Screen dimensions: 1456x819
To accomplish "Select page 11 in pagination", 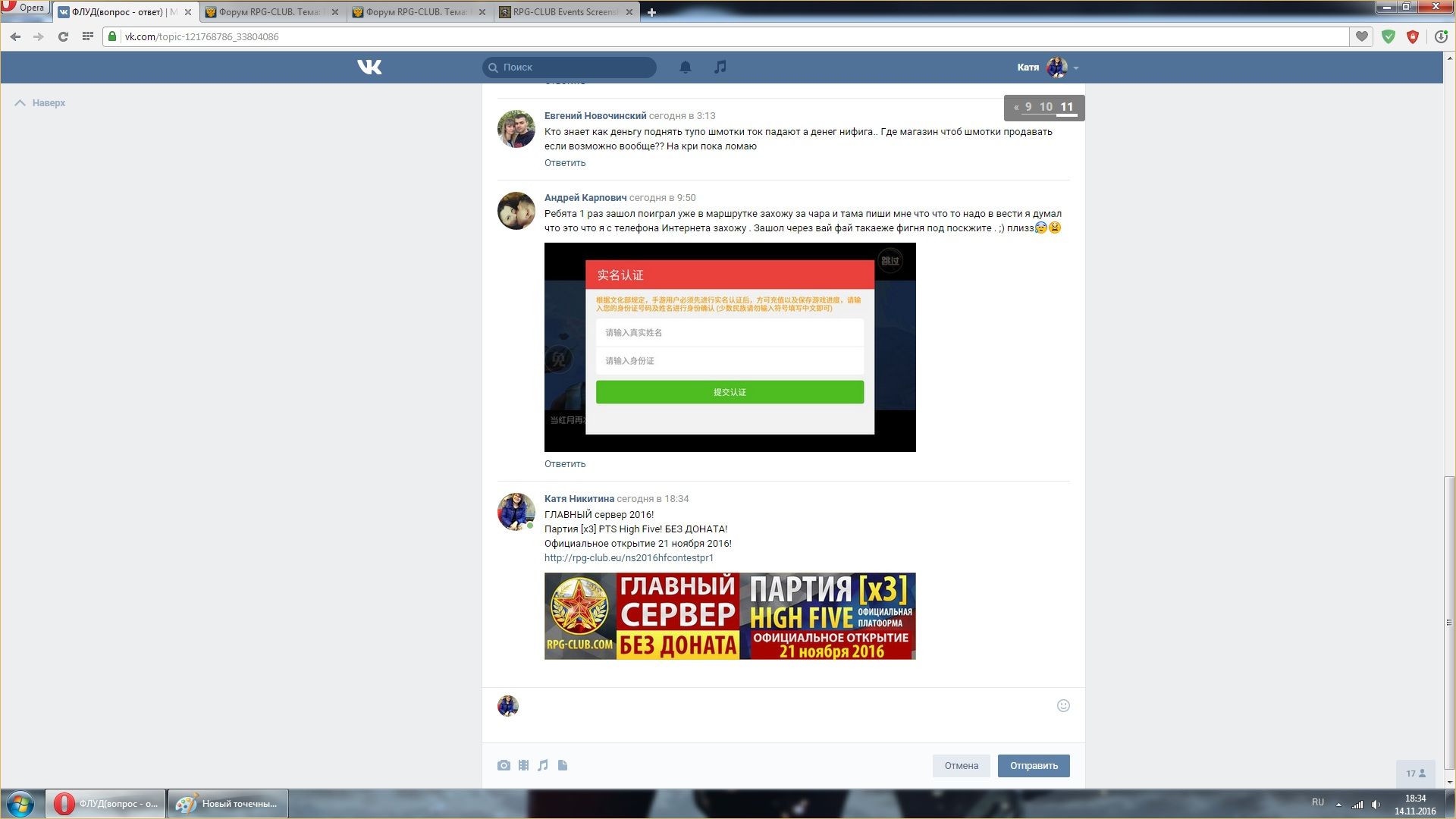I will [x=1067, y=107].
